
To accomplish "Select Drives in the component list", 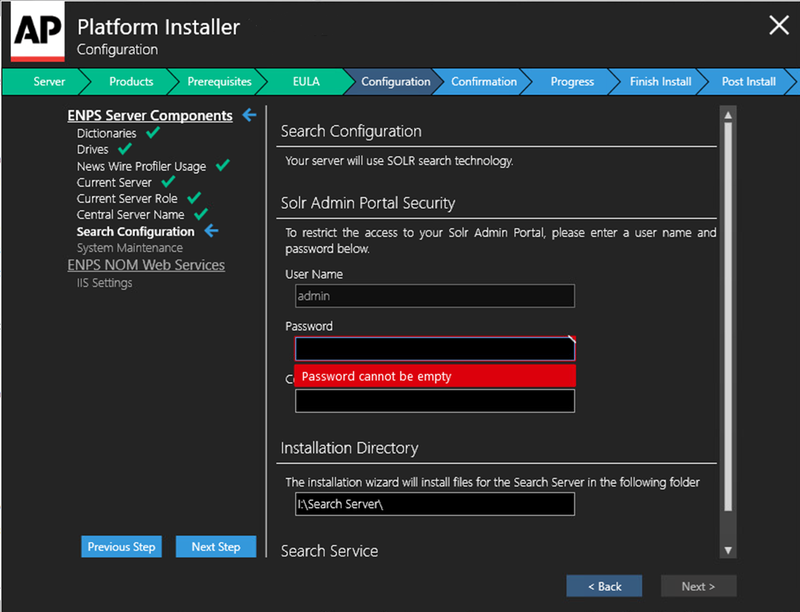I will pos(92,149).
